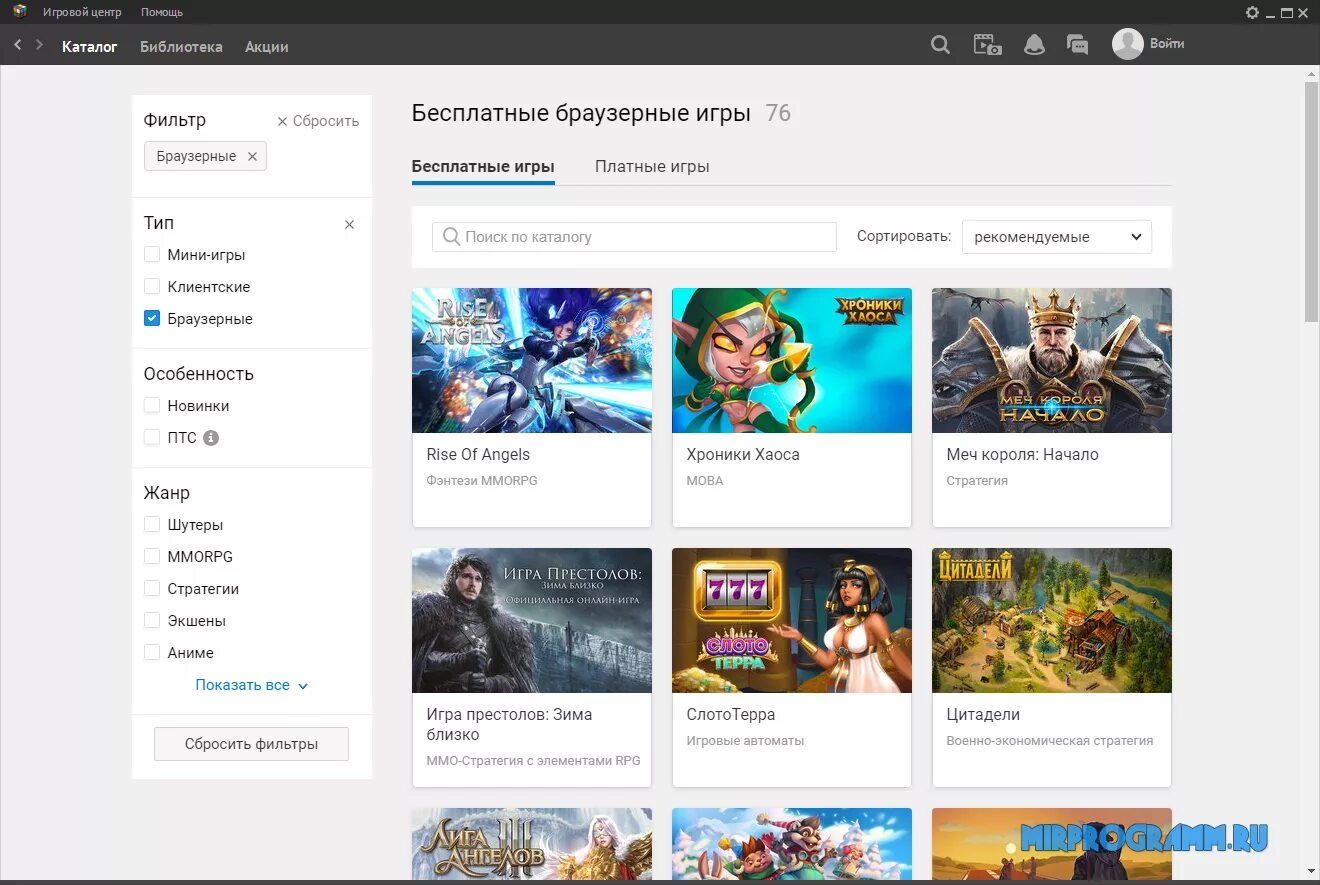Viewport: 1320px width, 885px height.
Task: Click the Войти login link
Action: (1167, 44)
